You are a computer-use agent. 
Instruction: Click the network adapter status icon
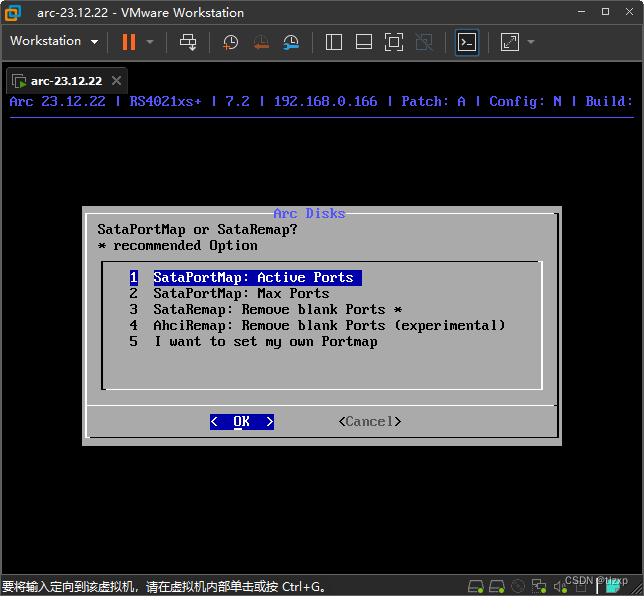click(539, 587)
